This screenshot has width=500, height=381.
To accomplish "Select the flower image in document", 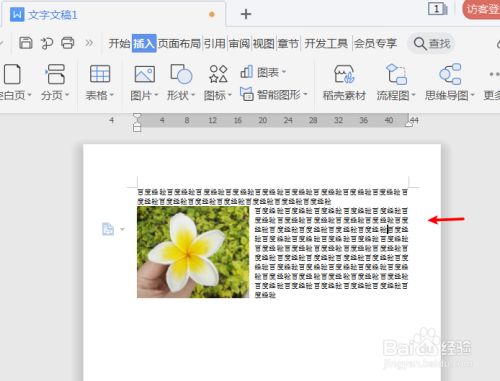I will click(x=193, y=252).
